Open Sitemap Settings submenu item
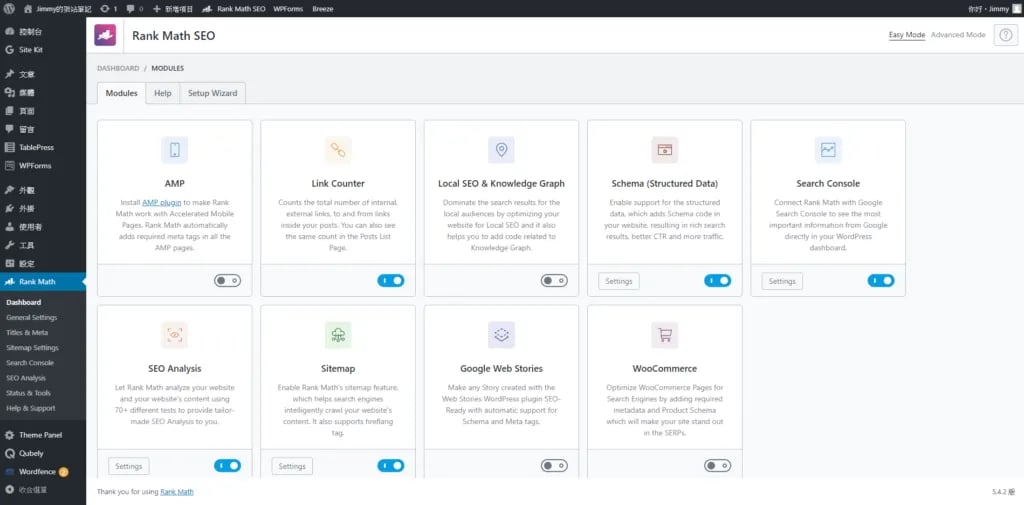Screen dimensions: 1024x505 pyautogui.click(x=32, y=348)
